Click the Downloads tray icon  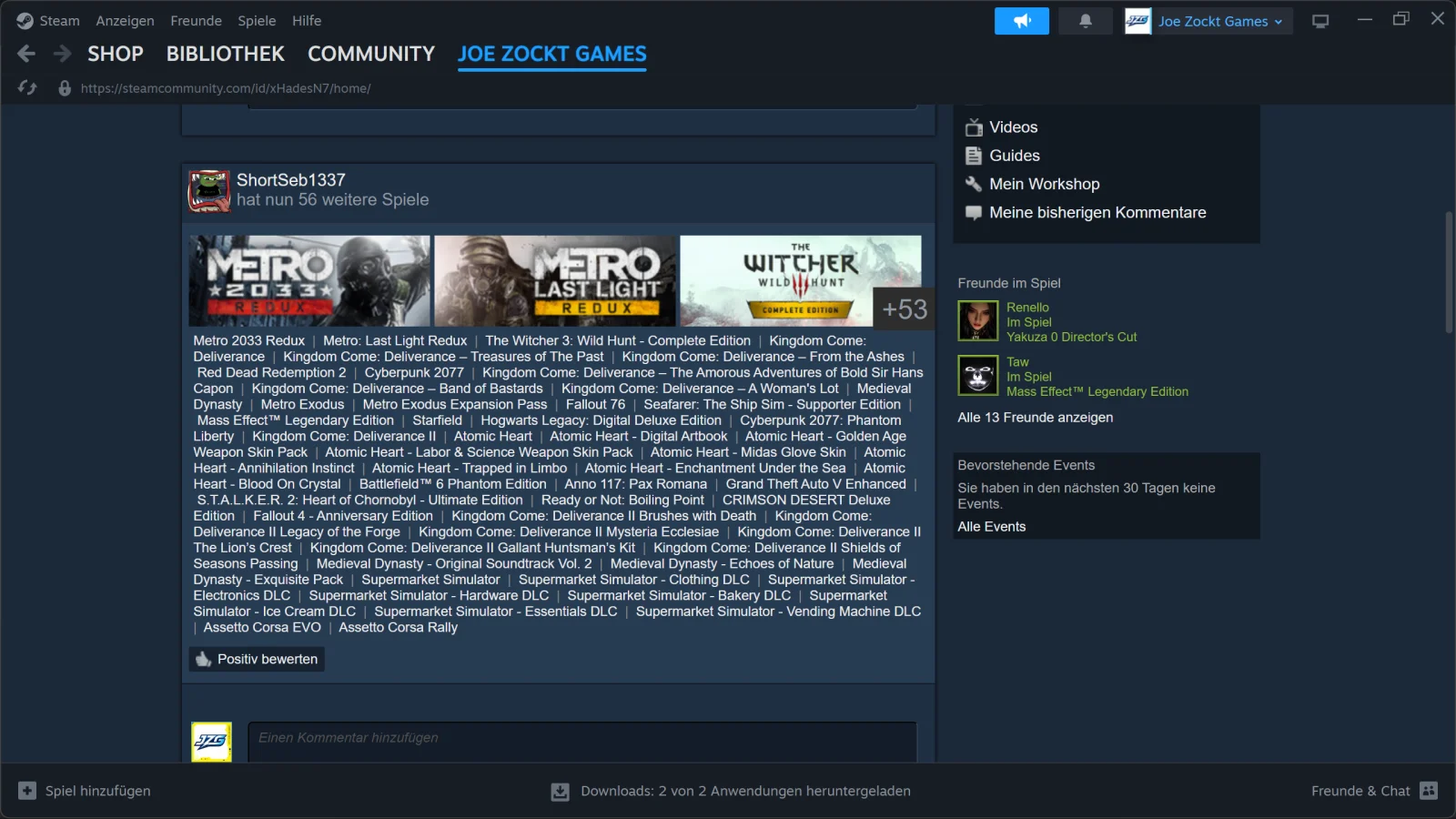[561, 792]
